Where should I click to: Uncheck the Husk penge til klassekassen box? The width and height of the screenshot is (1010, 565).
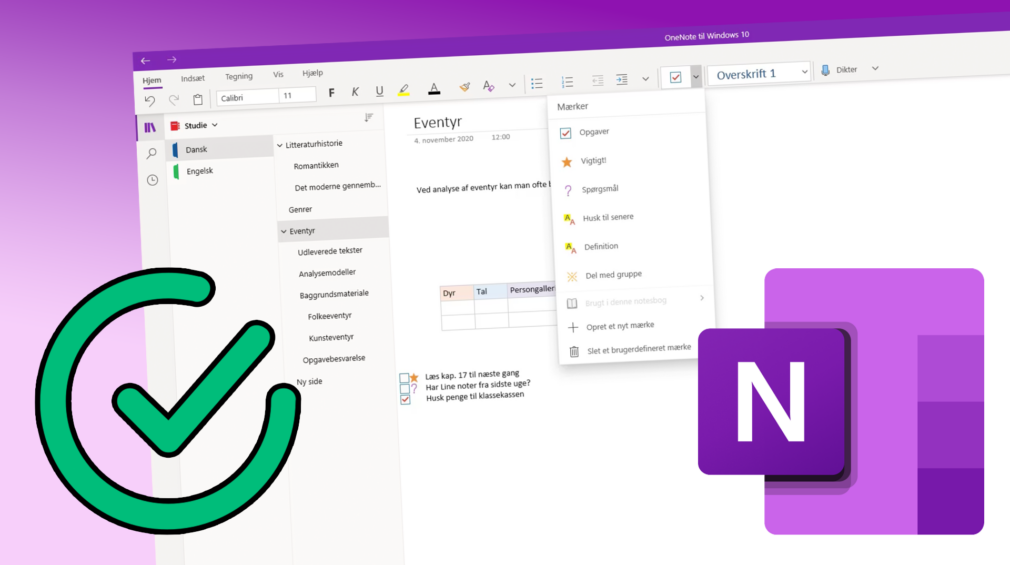pyautogui.click(x=405, y=400)
